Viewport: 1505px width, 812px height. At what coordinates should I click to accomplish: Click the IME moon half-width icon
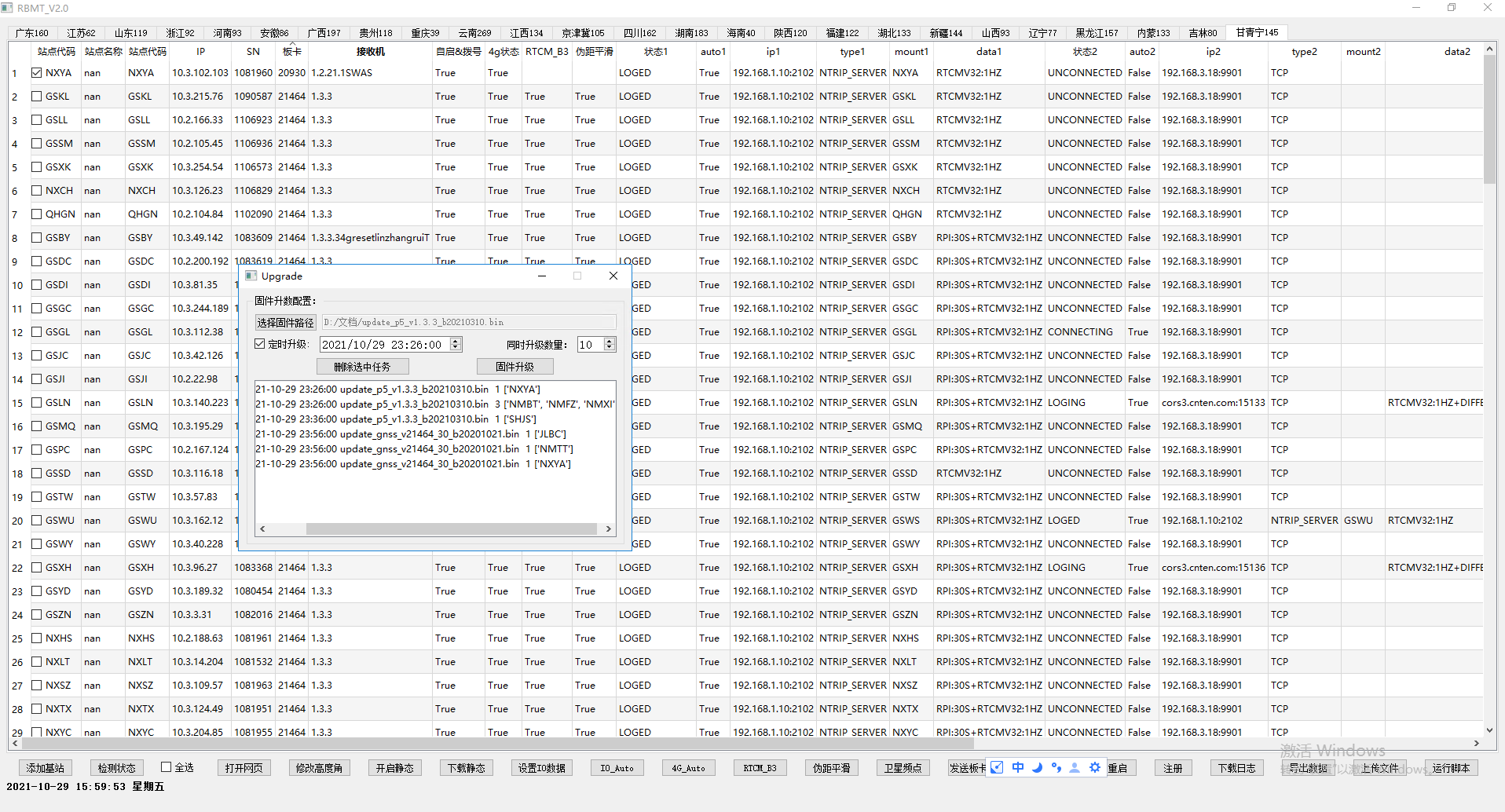(x=1037, y=767)
